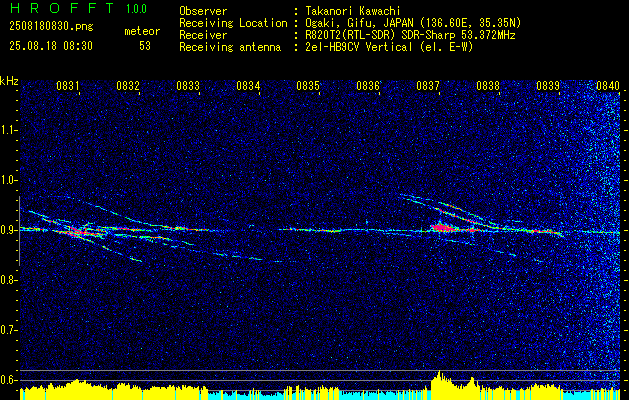Click the 0839 time marker
Screen dimensions: 629x400
[548, 86]
